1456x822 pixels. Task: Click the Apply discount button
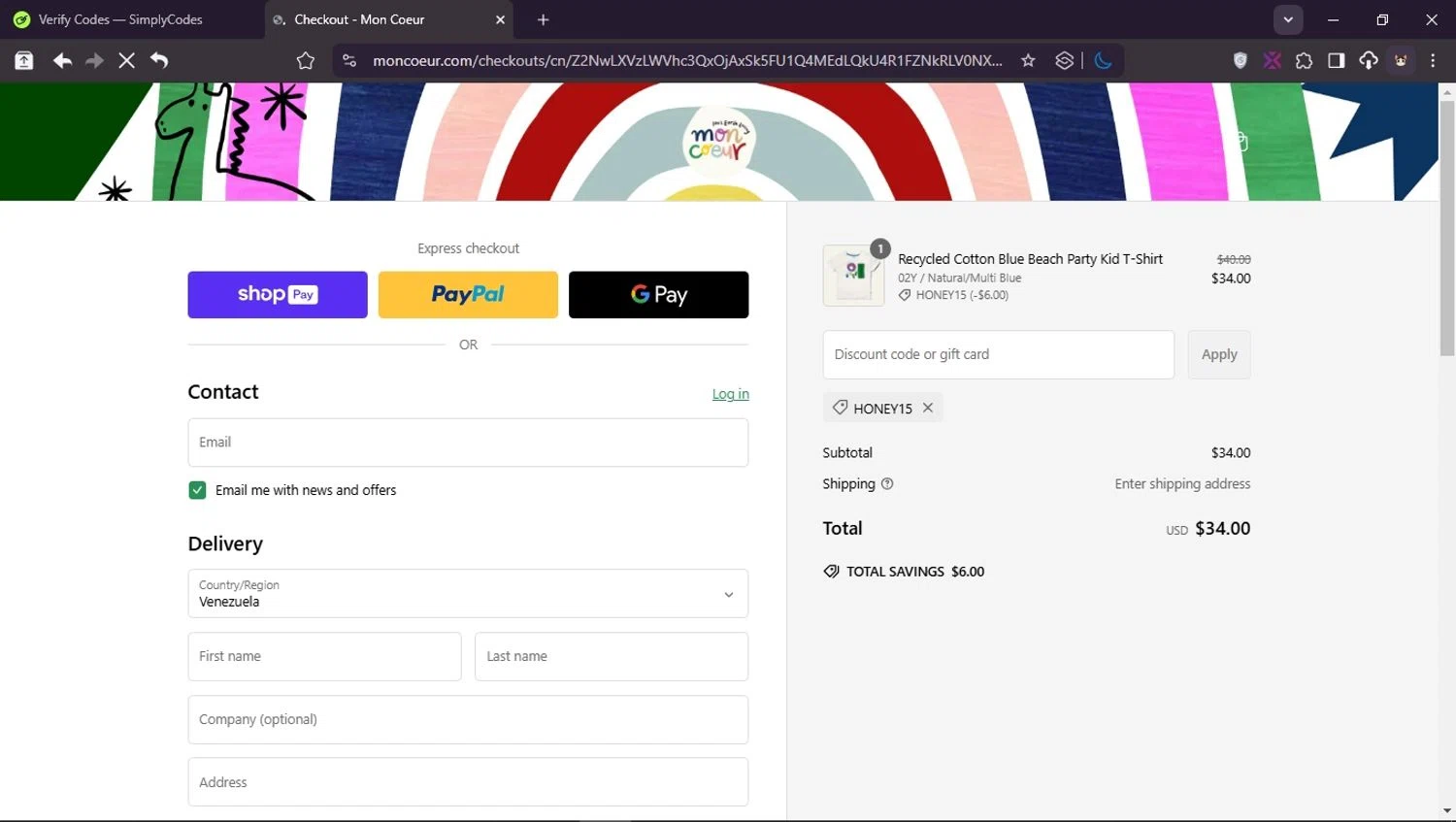[x=1219, y=354]
